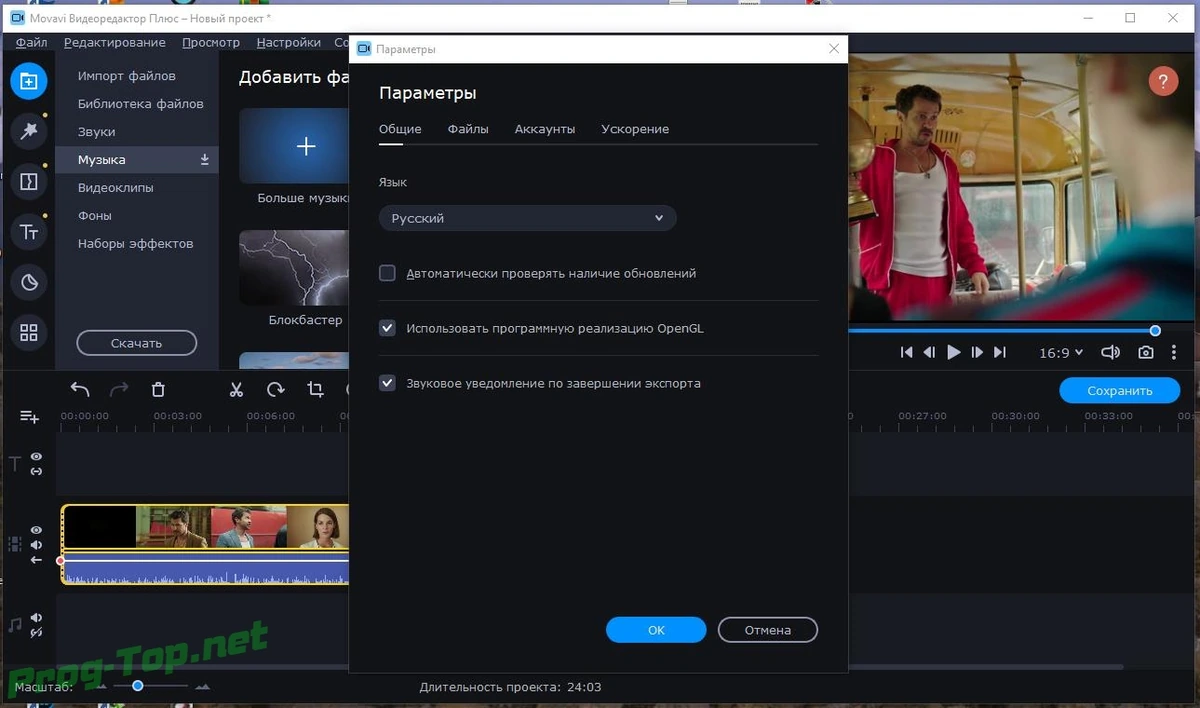Switch to the Общие tab

(400, 129)
